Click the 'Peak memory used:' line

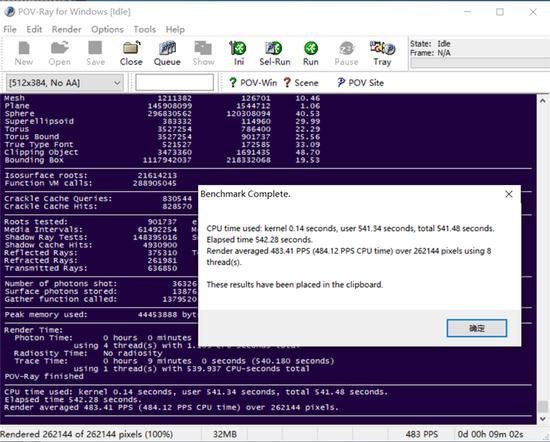click(x=46, y=315)
